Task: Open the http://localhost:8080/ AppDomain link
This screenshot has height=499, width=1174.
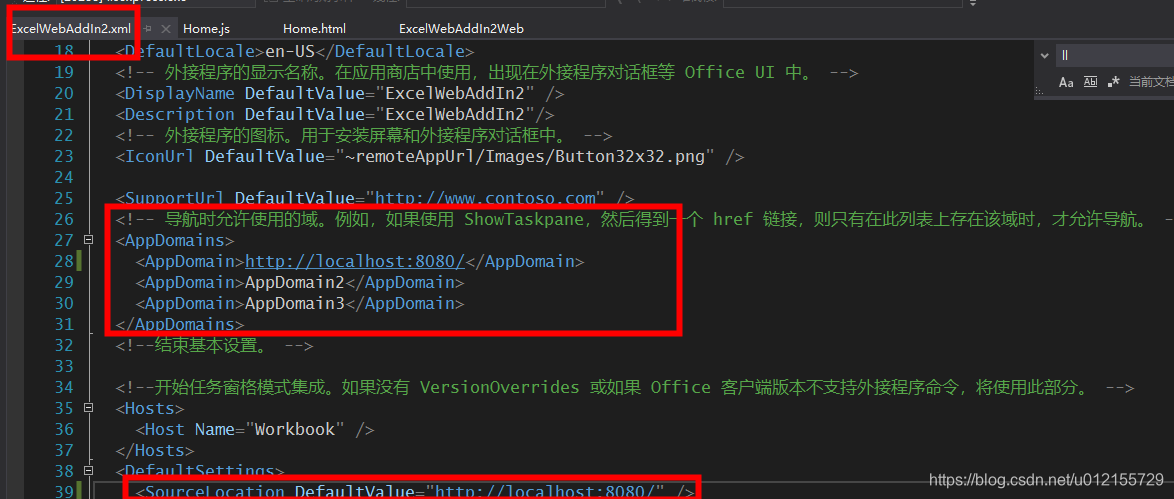Action: pos(355,261)
